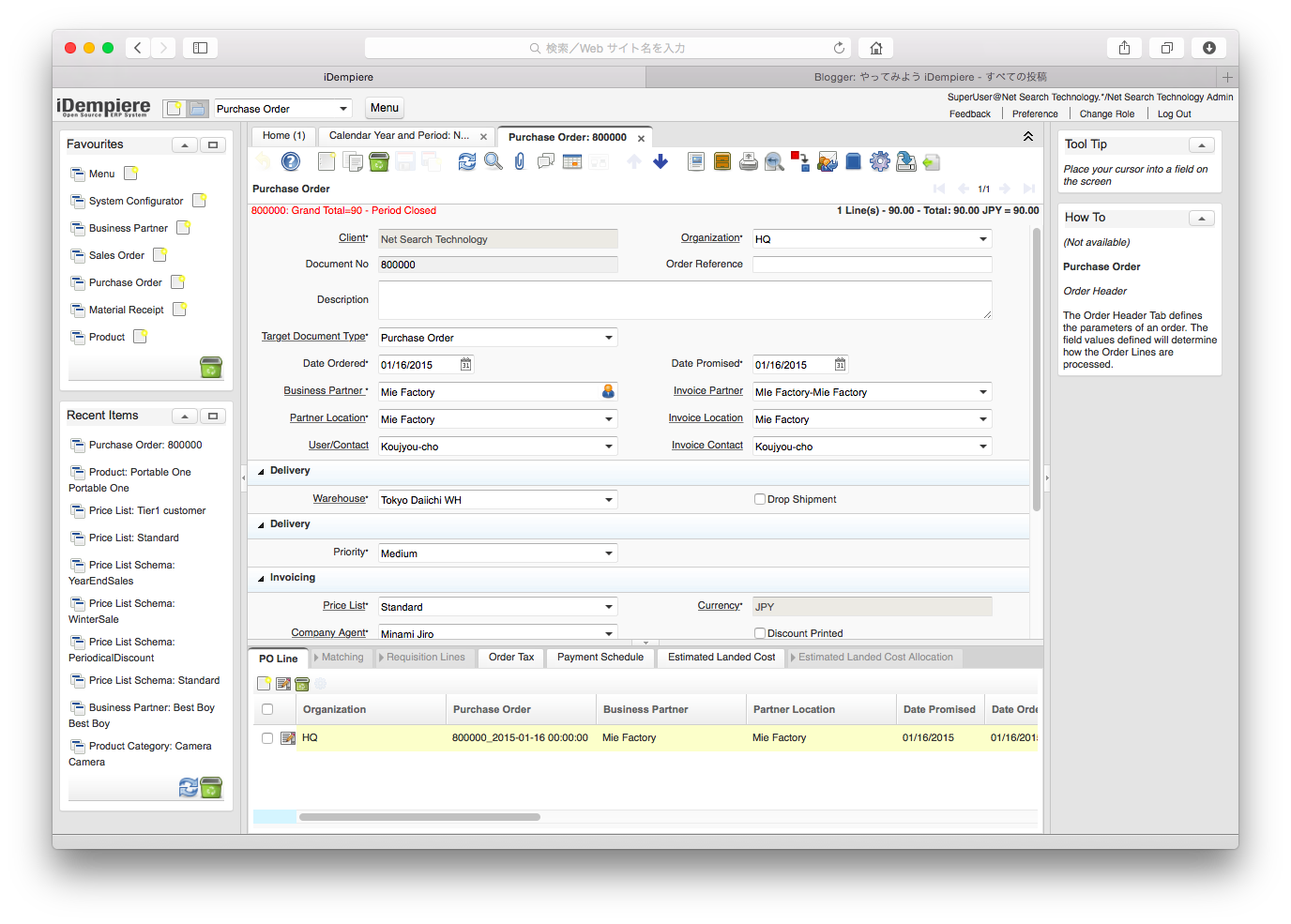Open the Order Tax tab

[511, 658]
